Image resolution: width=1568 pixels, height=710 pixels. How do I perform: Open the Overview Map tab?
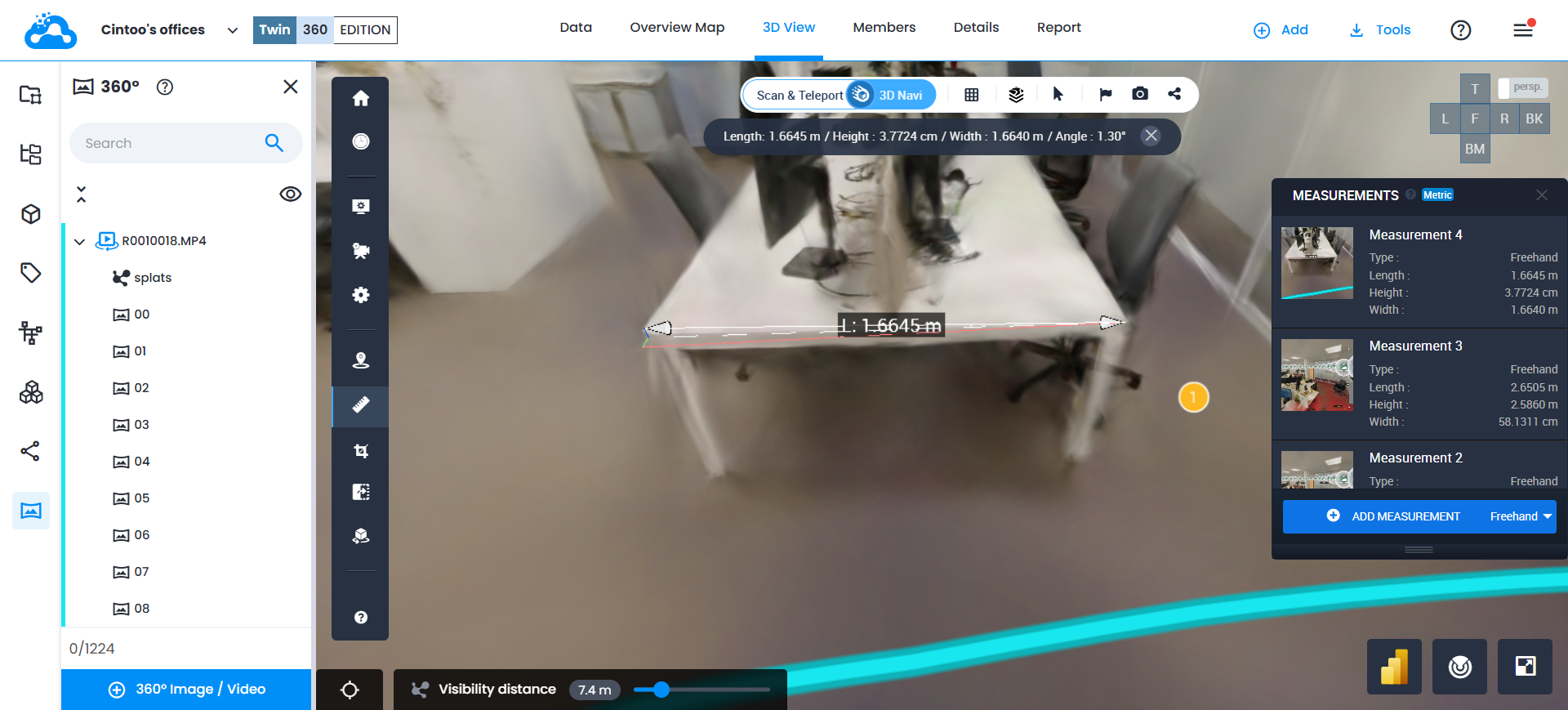coord(677,28)
